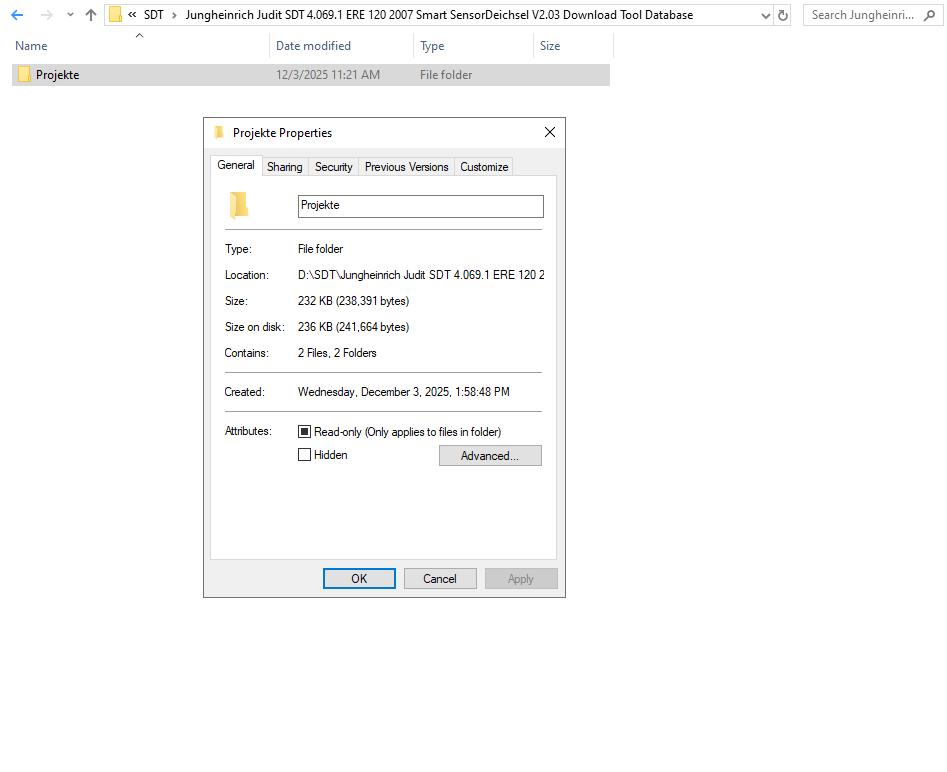Click the Refresh button in address bar
Viewport: 947px width, 772px height.
tap(783, 15)
